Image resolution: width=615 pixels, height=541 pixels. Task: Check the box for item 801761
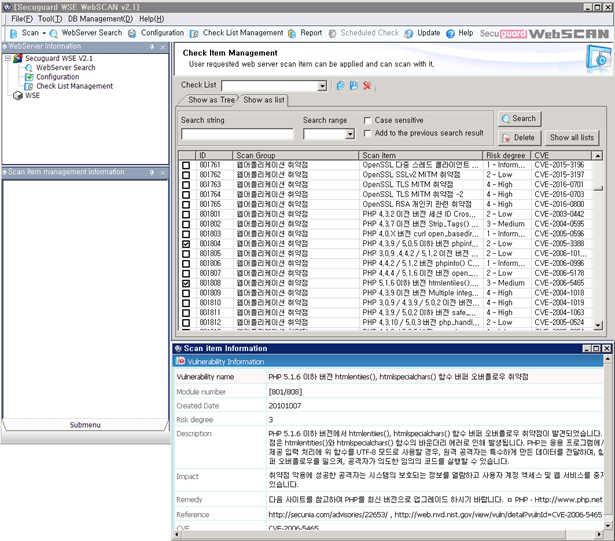(x=186, y=165)
